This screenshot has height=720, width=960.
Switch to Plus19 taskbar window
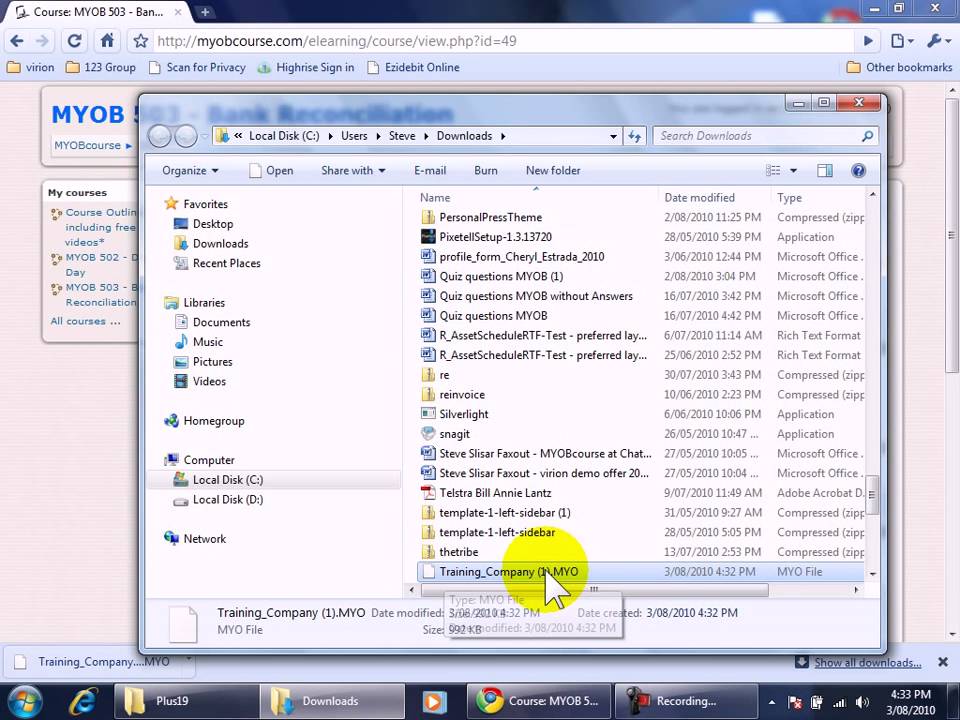(186, 701)
